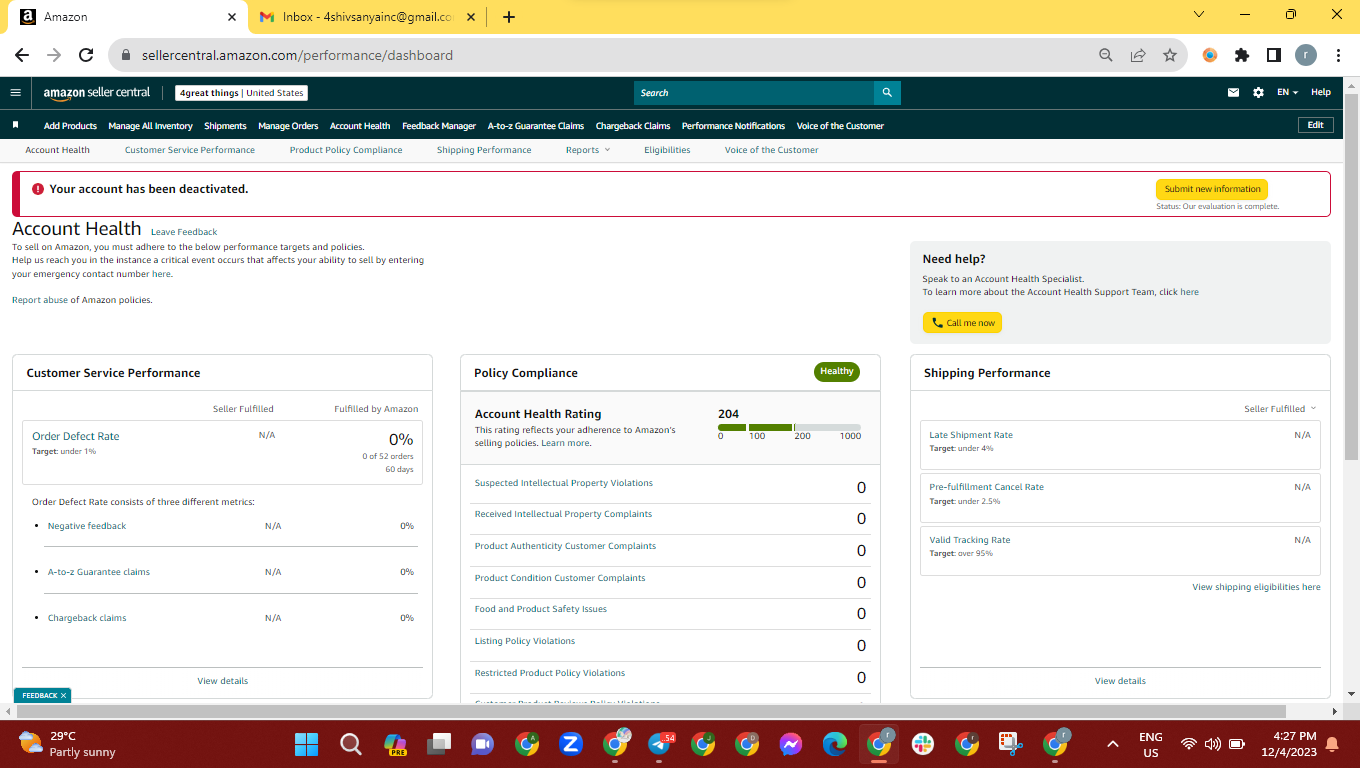Expand the Seller Fulfilled shipping dropdown
This screenshot has height=768, width=1360.
(x=1280, y=409)
